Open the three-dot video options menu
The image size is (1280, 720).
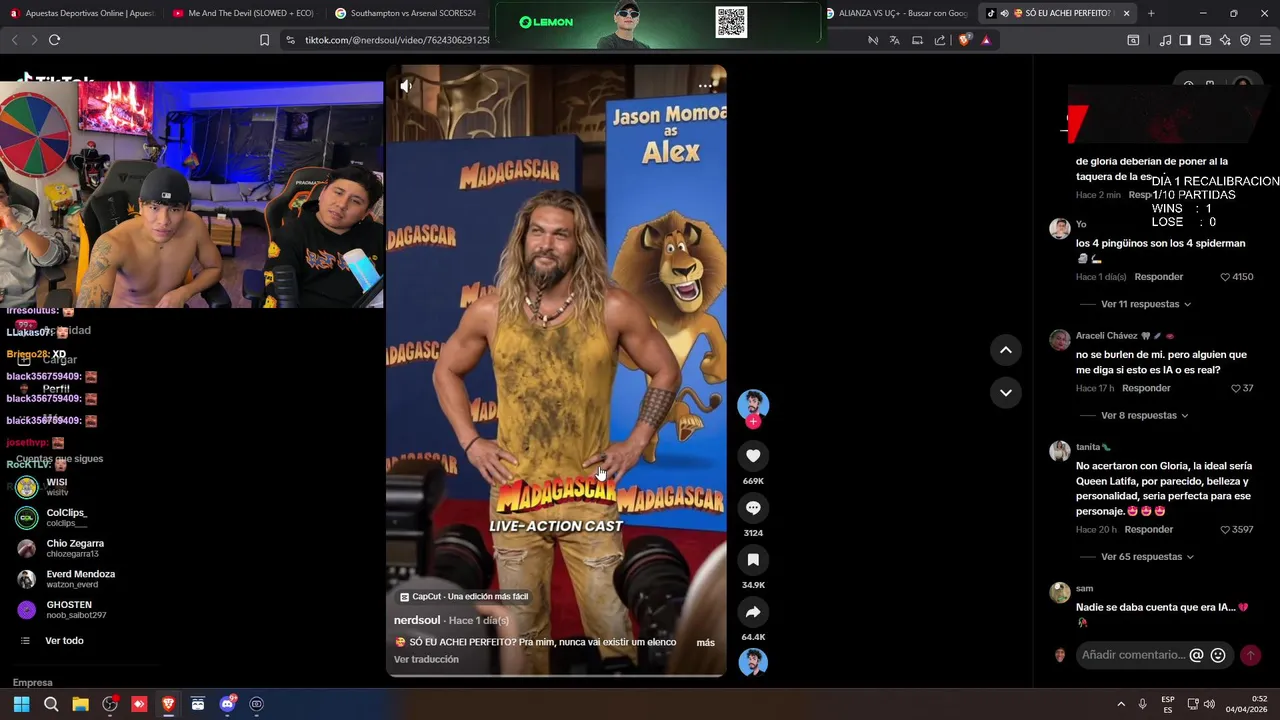(x=706, y=86)
